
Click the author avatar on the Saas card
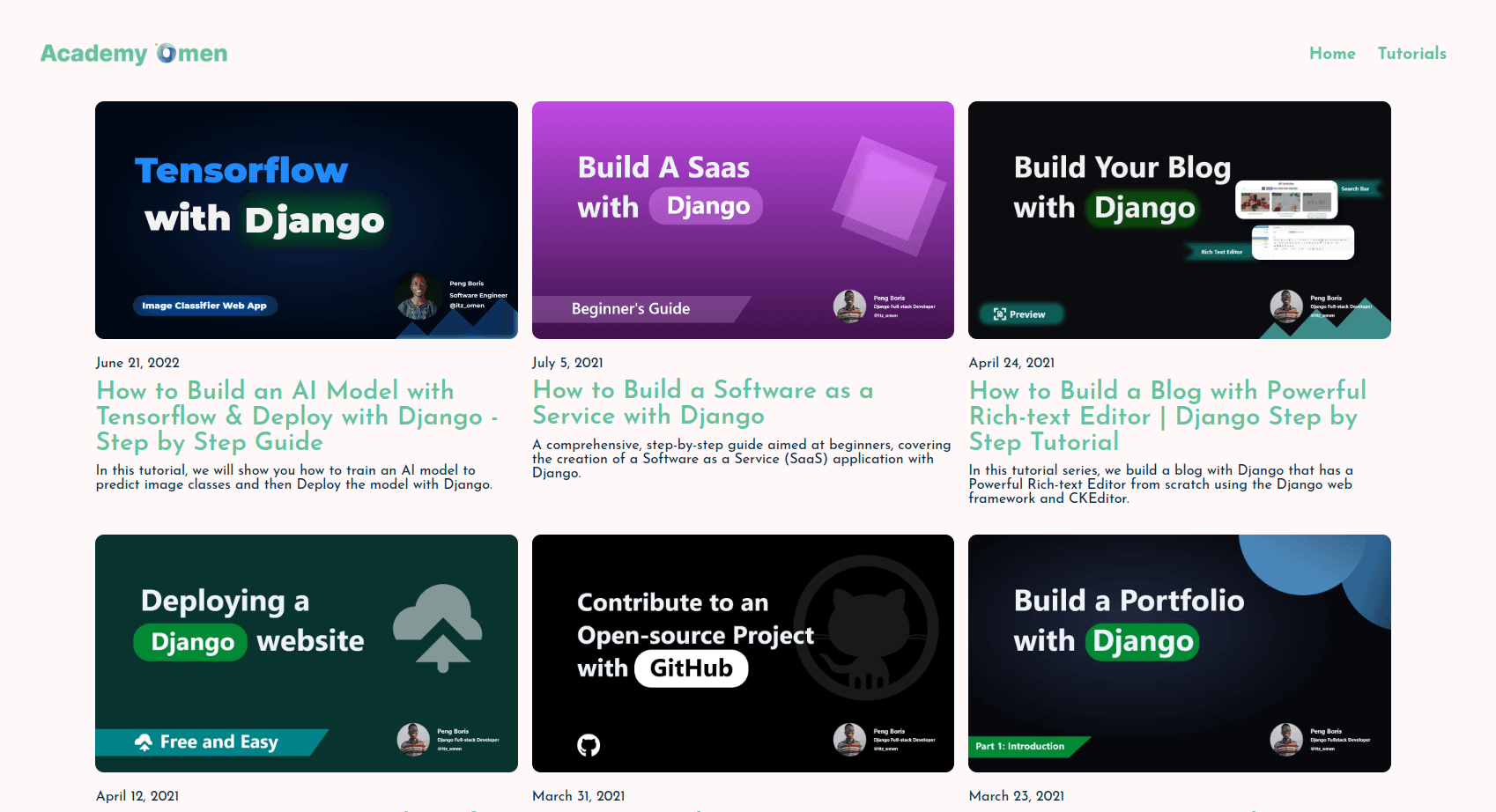tap(849, 306)
